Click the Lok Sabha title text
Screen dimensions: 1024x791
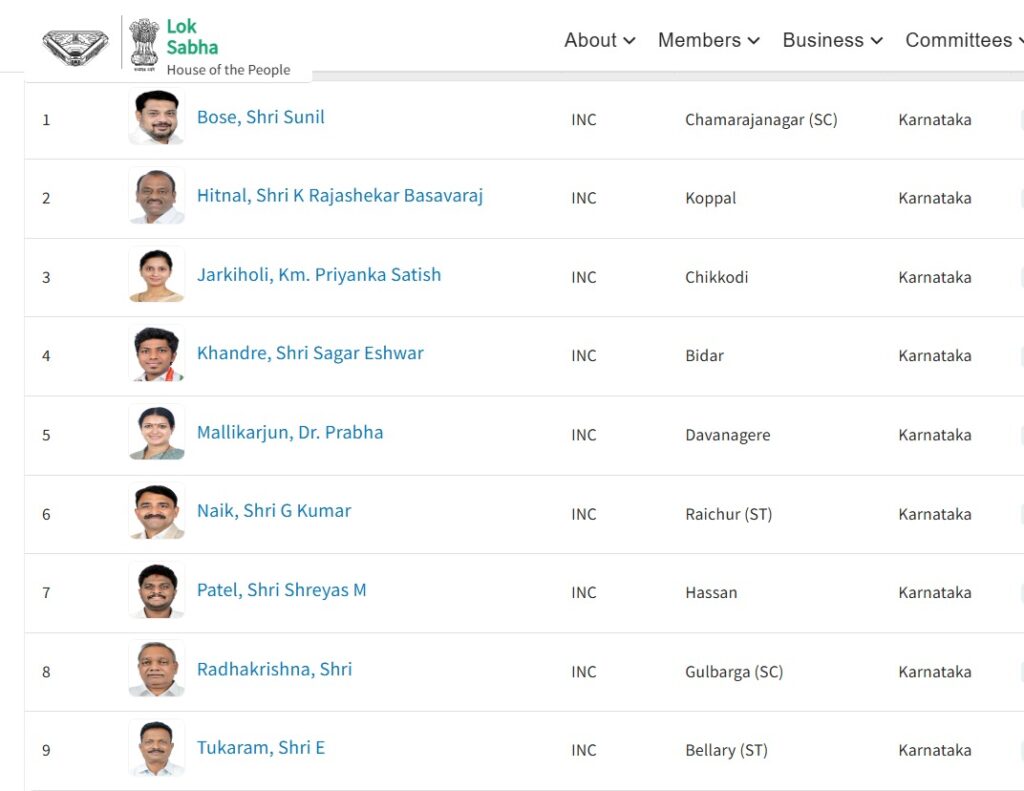coord(192,37)
